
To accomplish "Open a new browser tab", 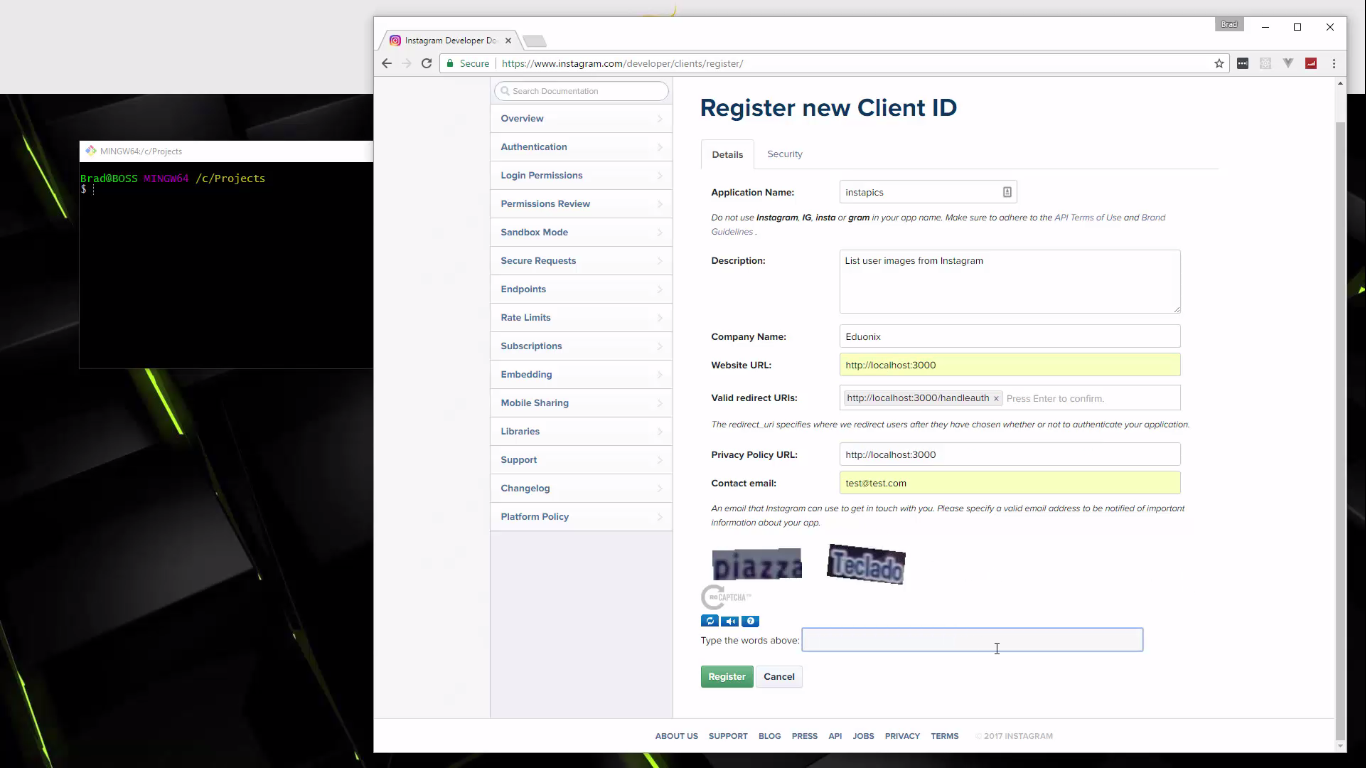I will pyautogui.click(x=535, y=41).
